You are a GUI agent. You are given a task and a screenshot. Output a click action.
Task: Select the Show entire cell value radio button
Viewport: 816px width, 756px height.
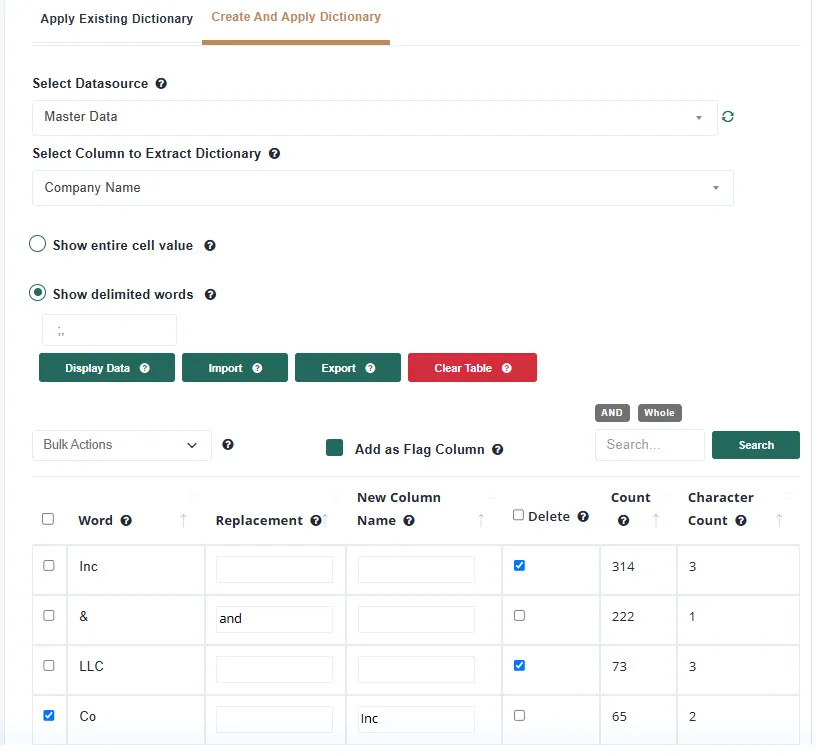coord(37,244)
